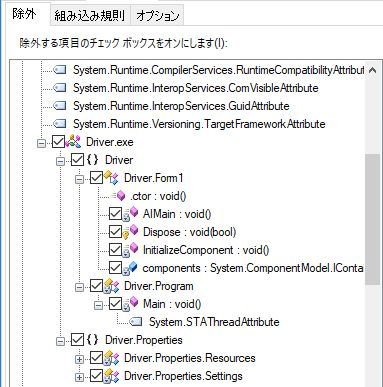Uncheck the Driver.Properties namespace checkbox

pyautogui.click(x=77, y=340)
